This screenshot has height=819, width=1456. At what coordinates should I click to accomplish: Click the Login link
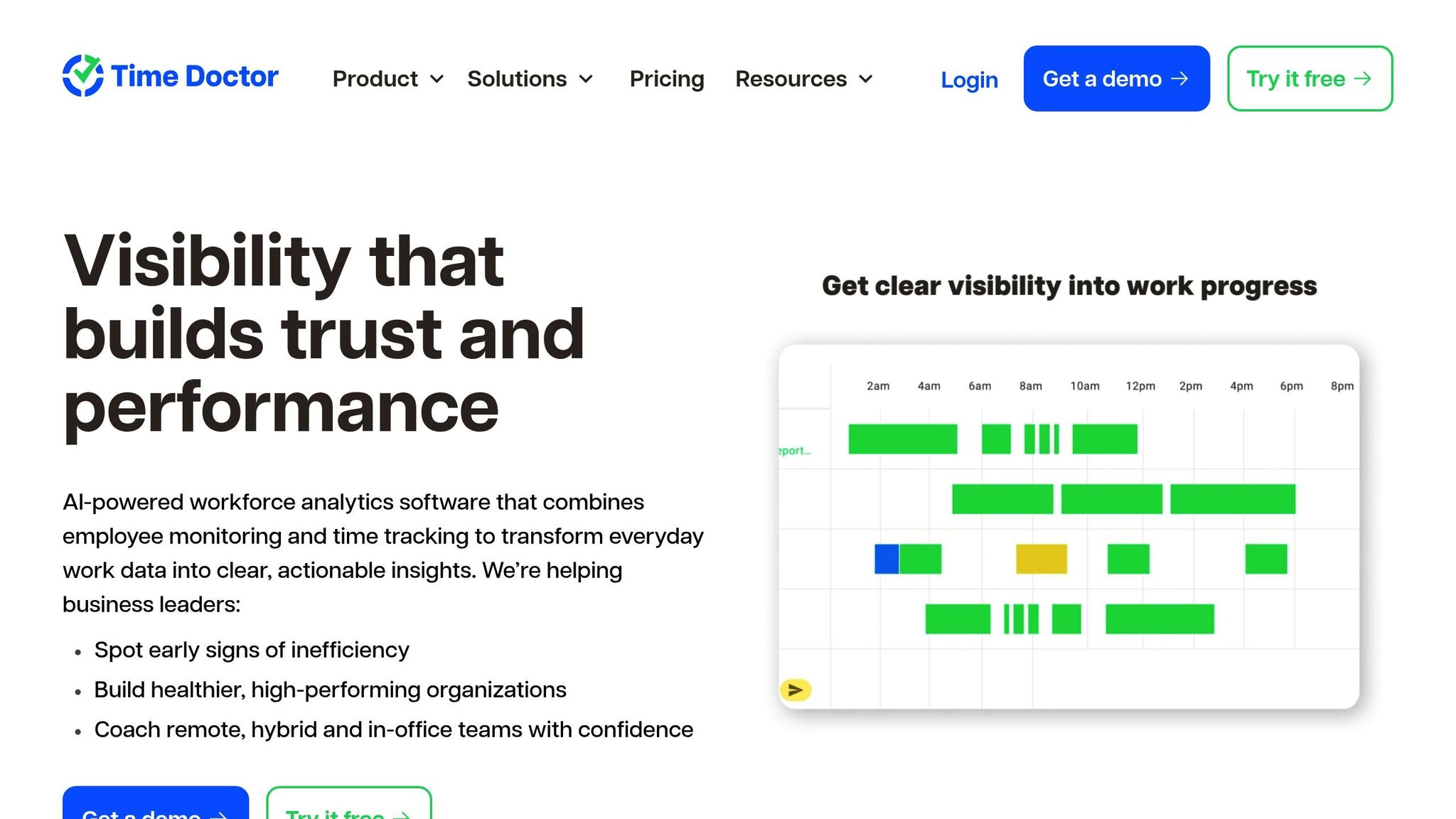pos(969,80)
